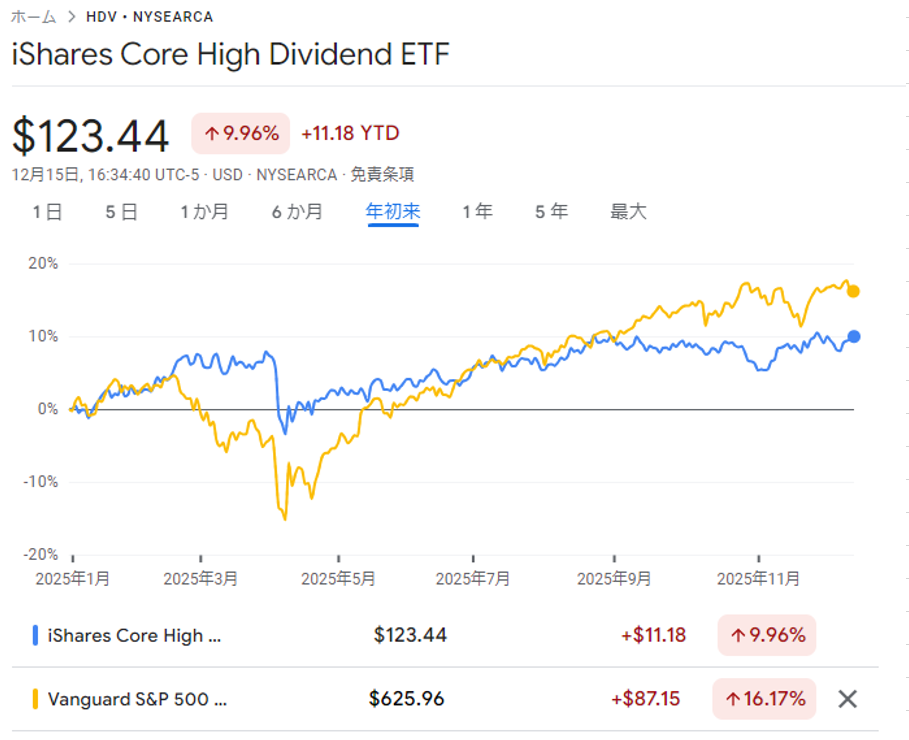Go to ホーム breadcrumb link
The height and width of the screenshot is (740, 909).
coord(33,17)
